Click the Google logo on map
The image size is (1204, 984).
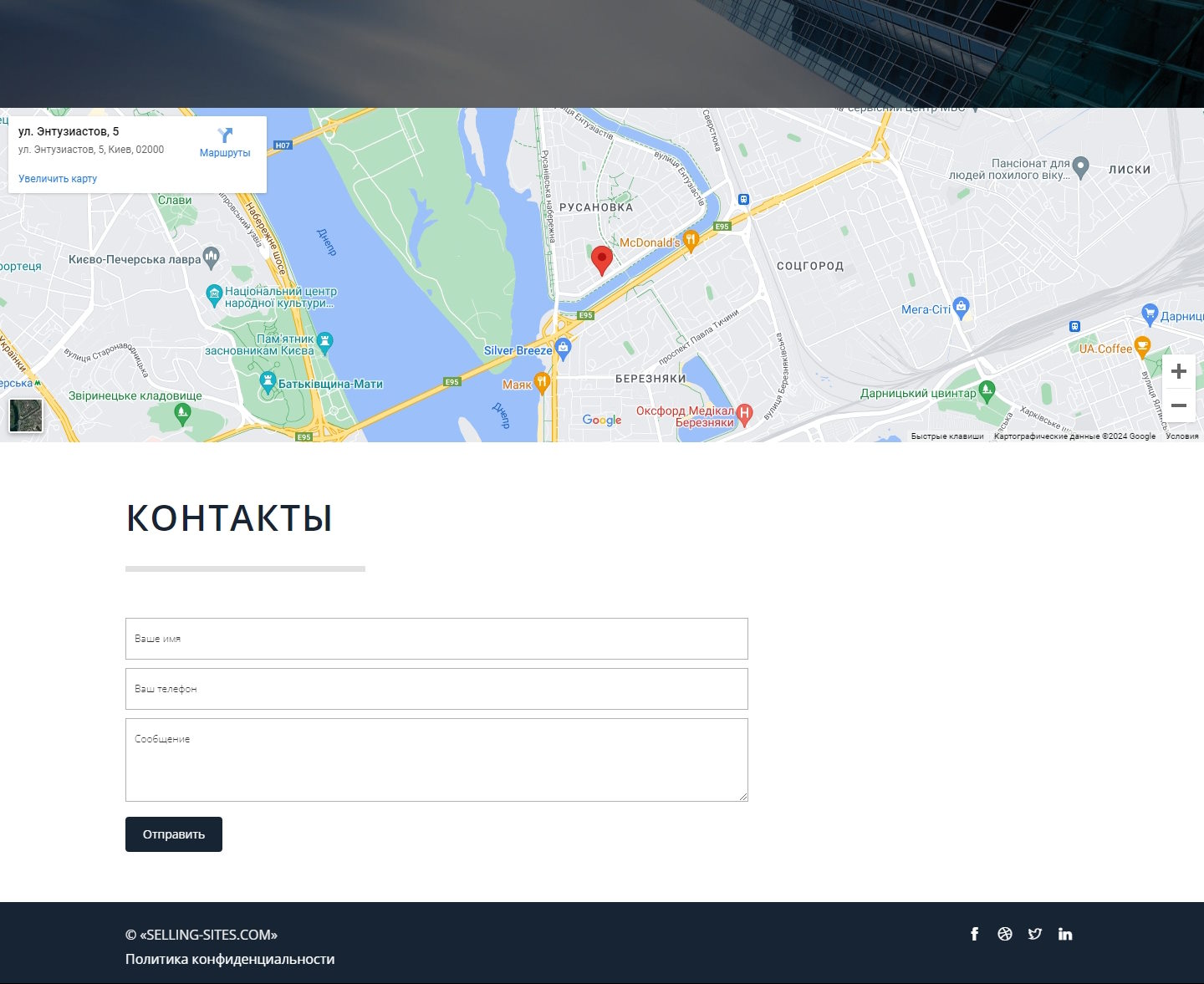[x=602, y=420]
